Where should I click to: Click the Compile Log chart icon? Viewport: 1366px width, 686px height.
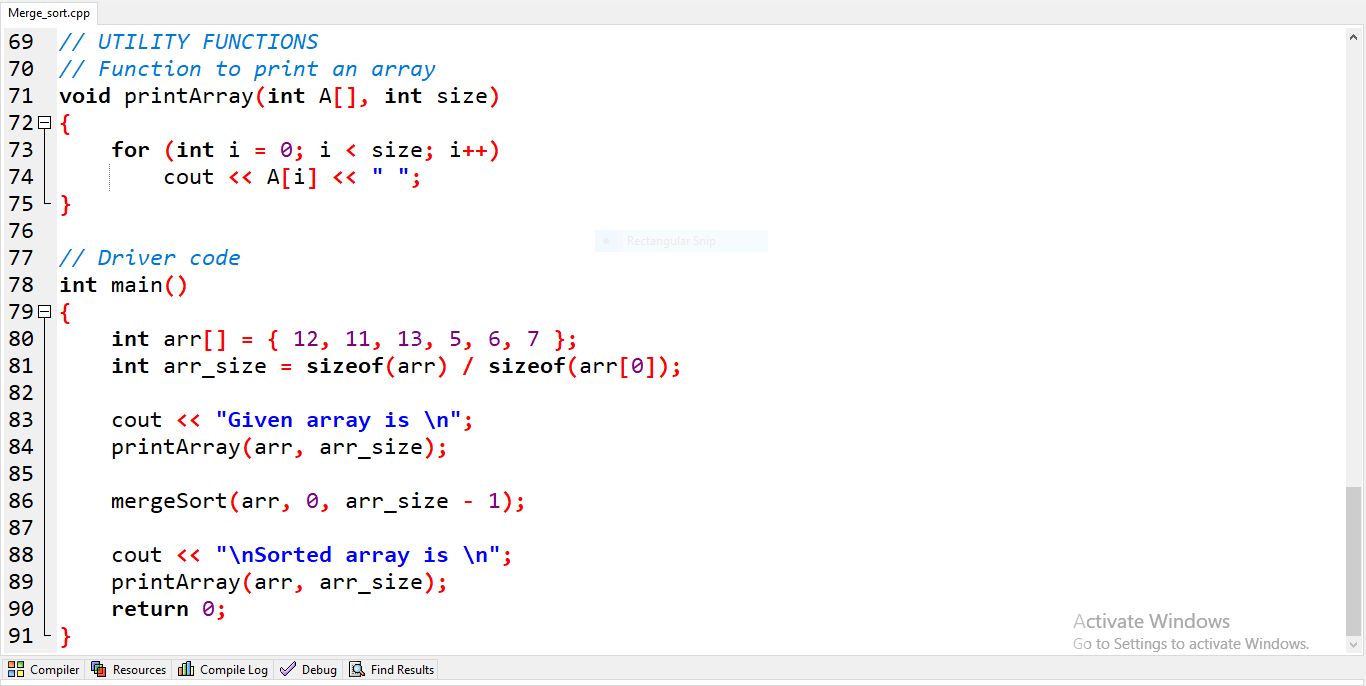184,669
